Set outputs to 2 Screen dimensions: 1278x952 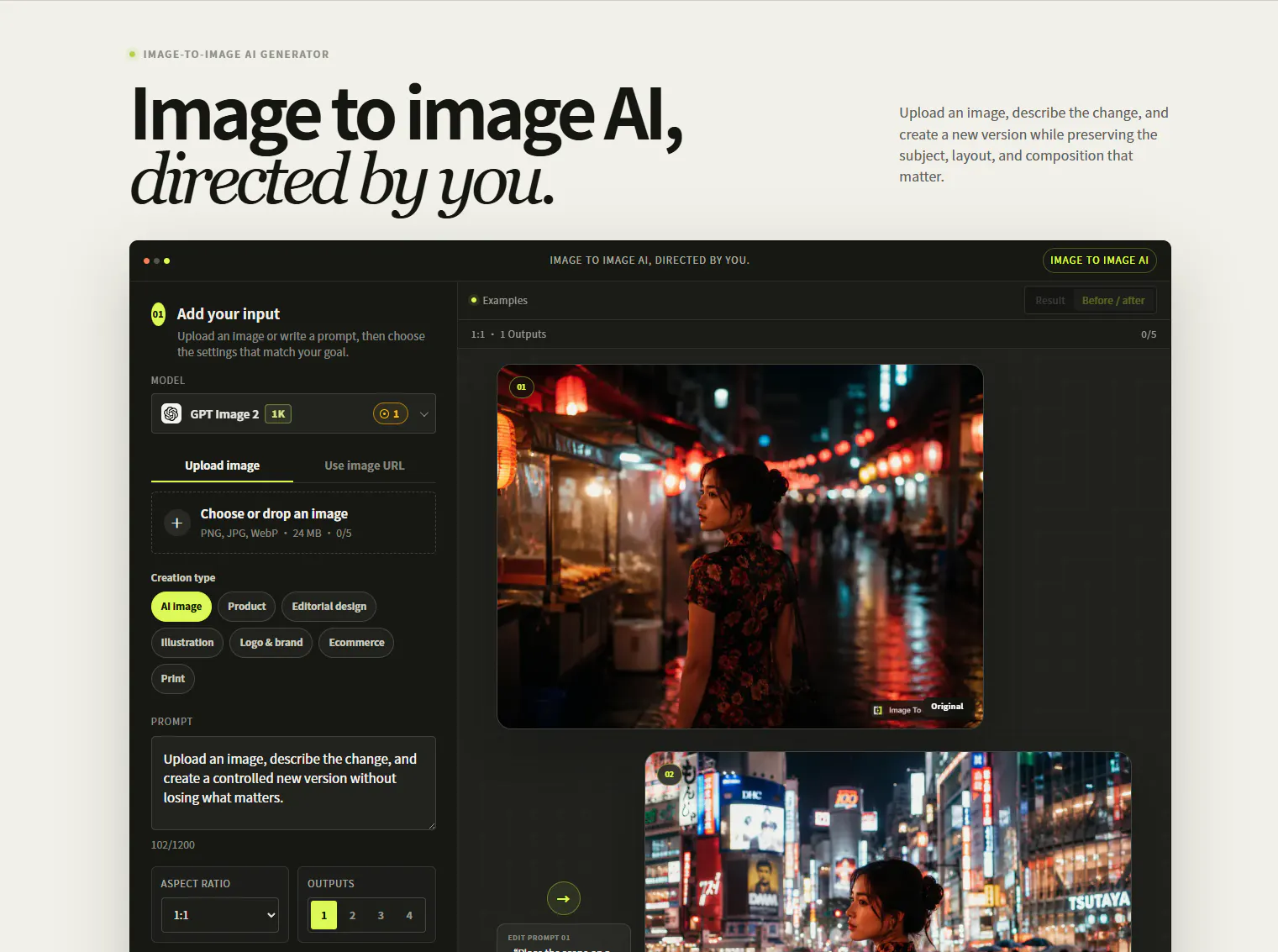point(352,915)
